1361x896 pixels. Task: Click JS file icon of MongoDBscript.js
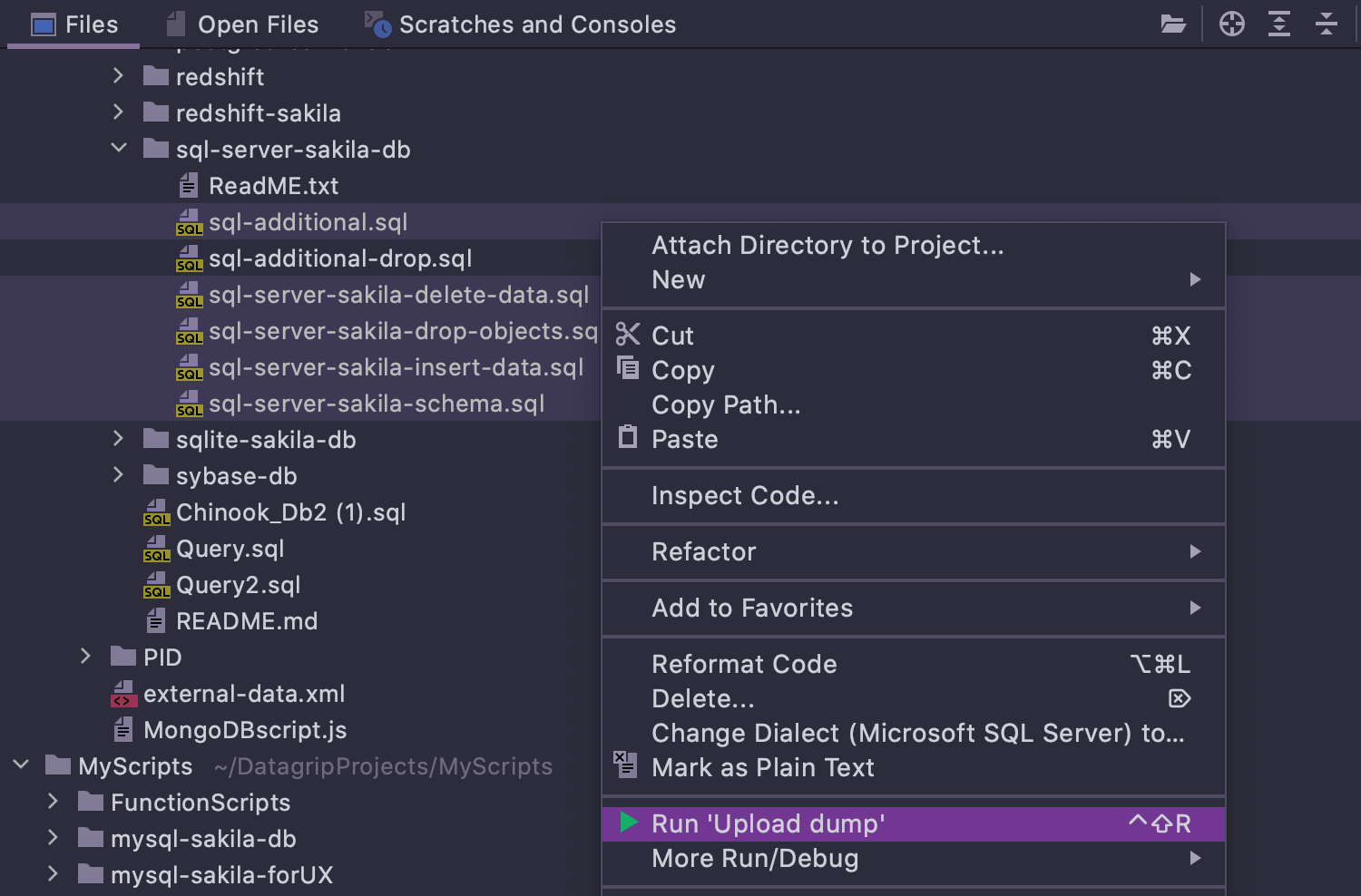click(x=122, y=730)
